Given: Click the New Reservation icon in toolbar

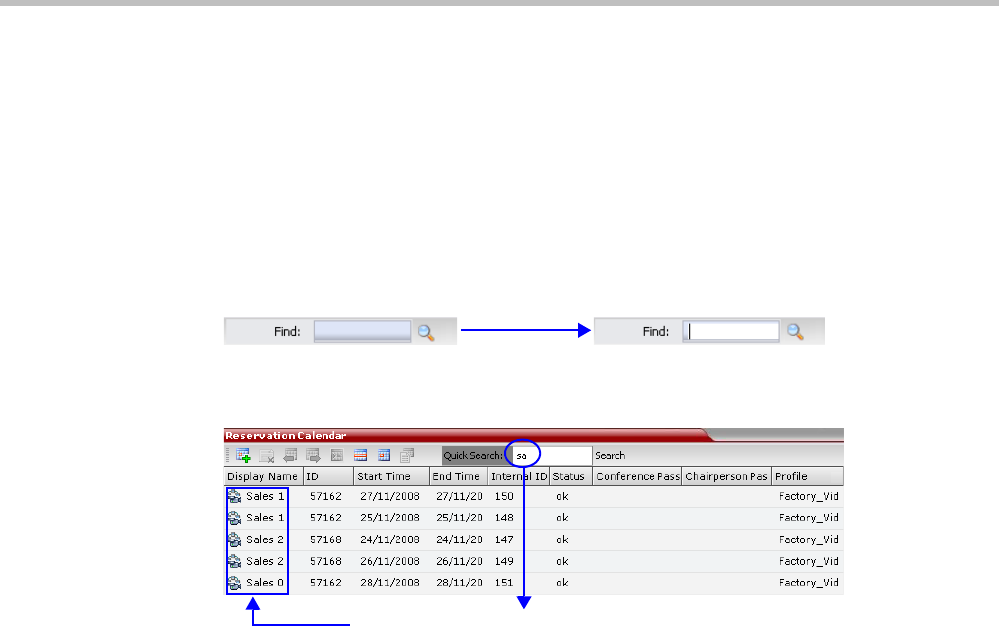Looking at the screenshot, I should click(243, 455).
